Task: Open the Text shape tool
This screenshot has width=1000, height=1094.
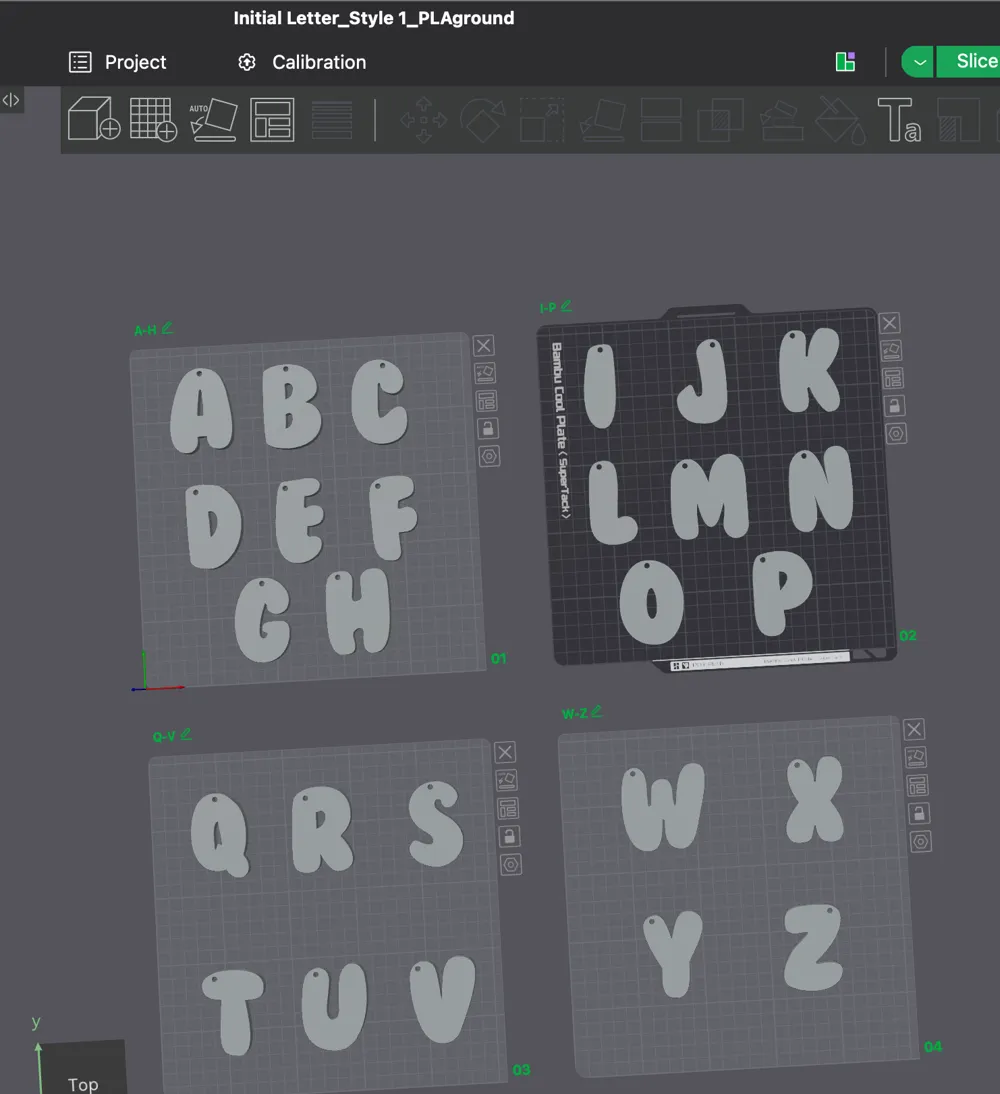Action: [x=900, y=120]
